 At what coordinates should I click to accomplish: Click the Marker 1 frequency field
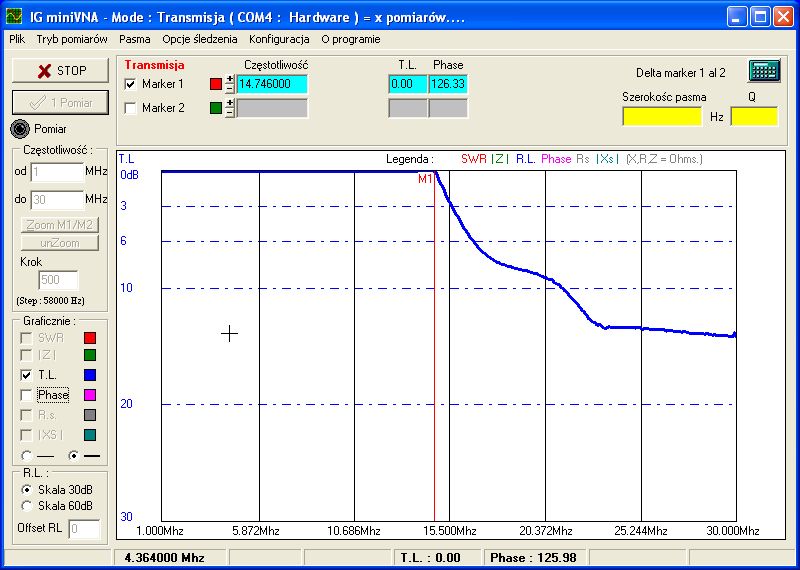(x=271, y=85)
